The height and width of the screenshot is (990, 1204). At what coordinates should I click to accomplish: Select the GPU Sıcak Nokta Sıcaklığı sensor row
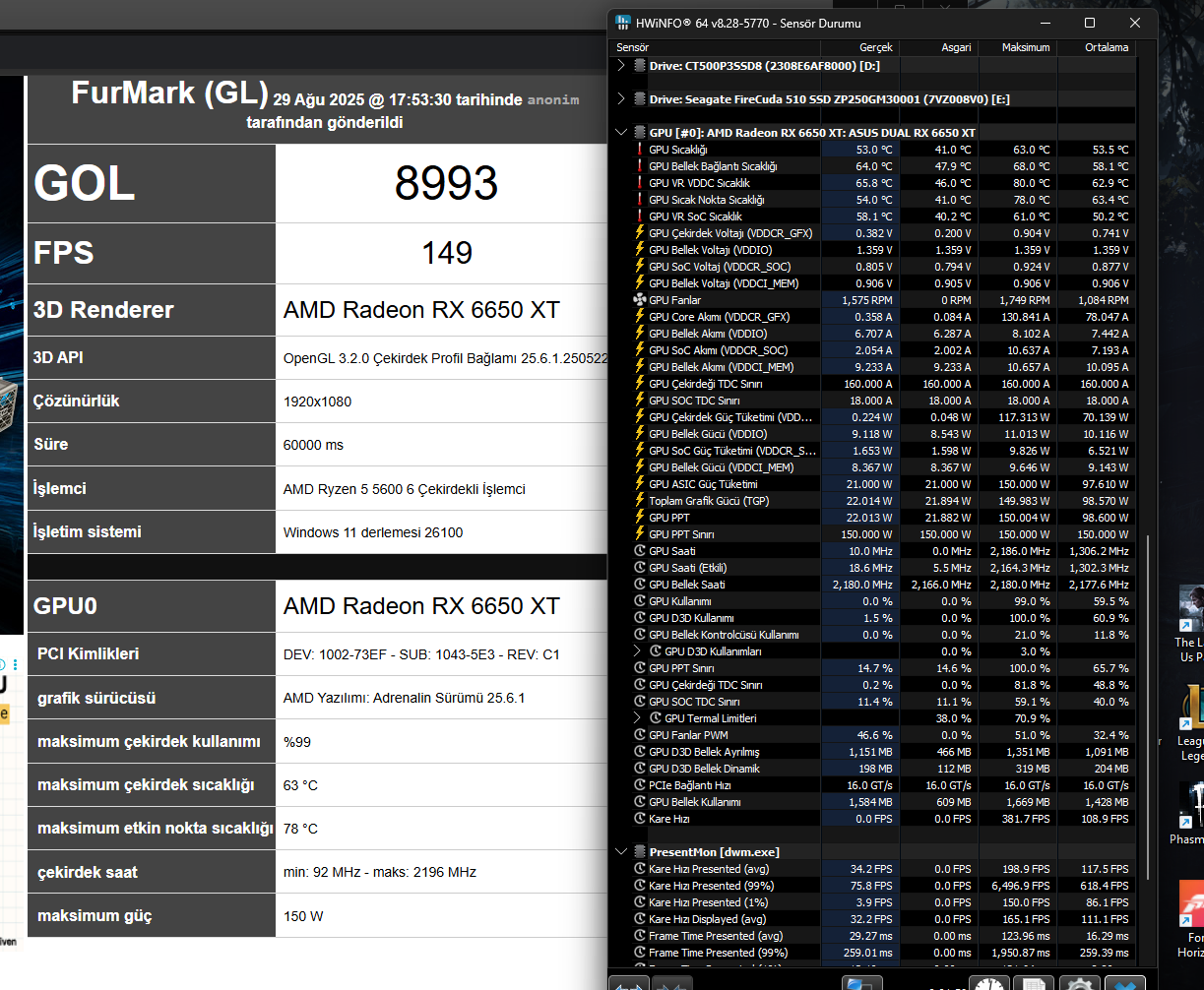(x=876, y=200)
